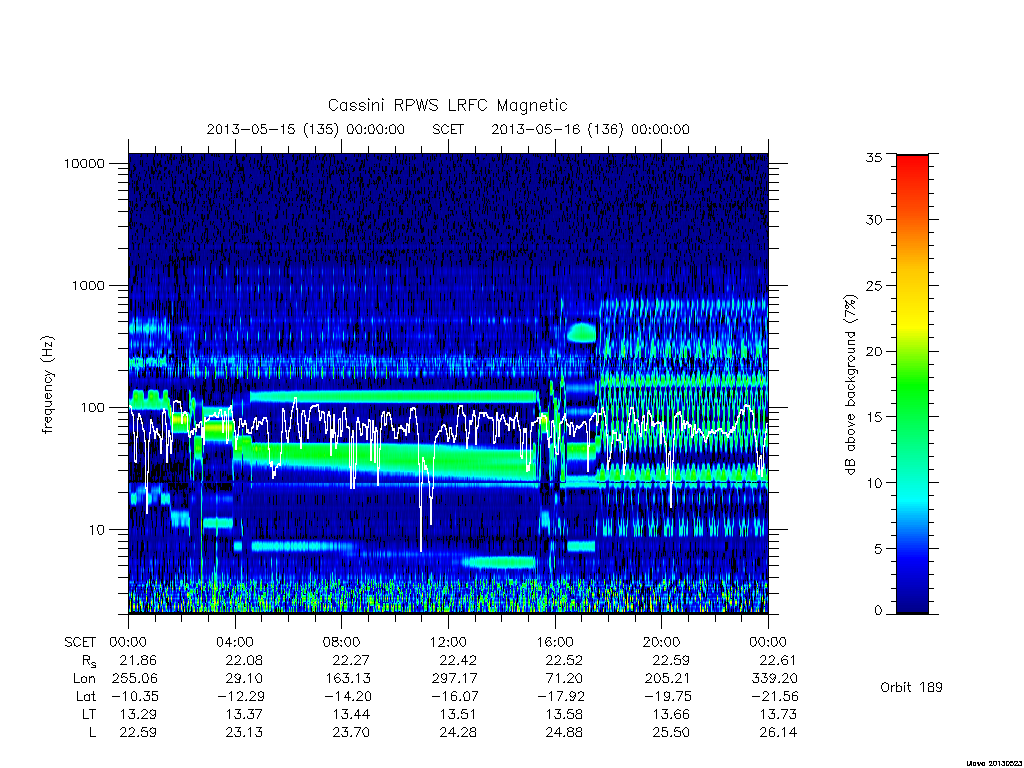Image resolution: width=1024 pixels, height=768 pixels.
Task: Click the "SCET" label in the header line
Action: pos(448,129)
